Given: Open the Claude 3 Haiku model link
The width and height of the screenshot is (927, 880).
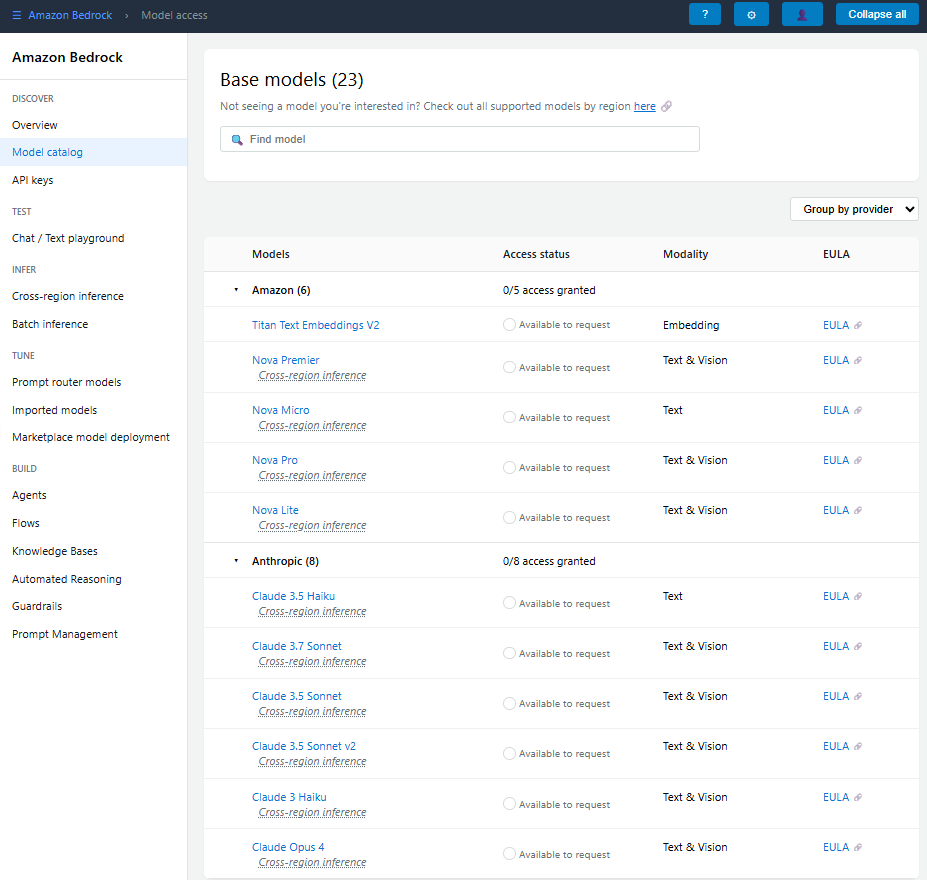Looking at the screenshot, I should tap(289, 797).
